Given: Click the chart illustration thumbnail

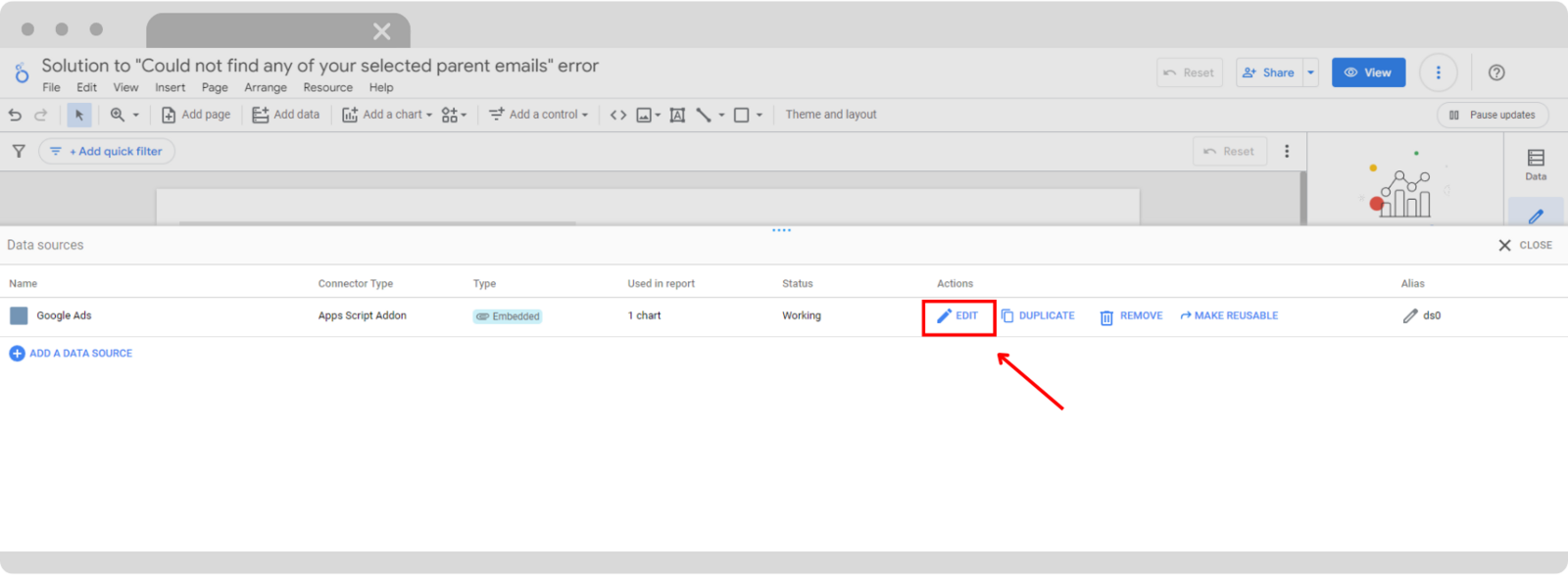Looking at the screenshot, I should pyautogui.click(x=1405, y=185).
